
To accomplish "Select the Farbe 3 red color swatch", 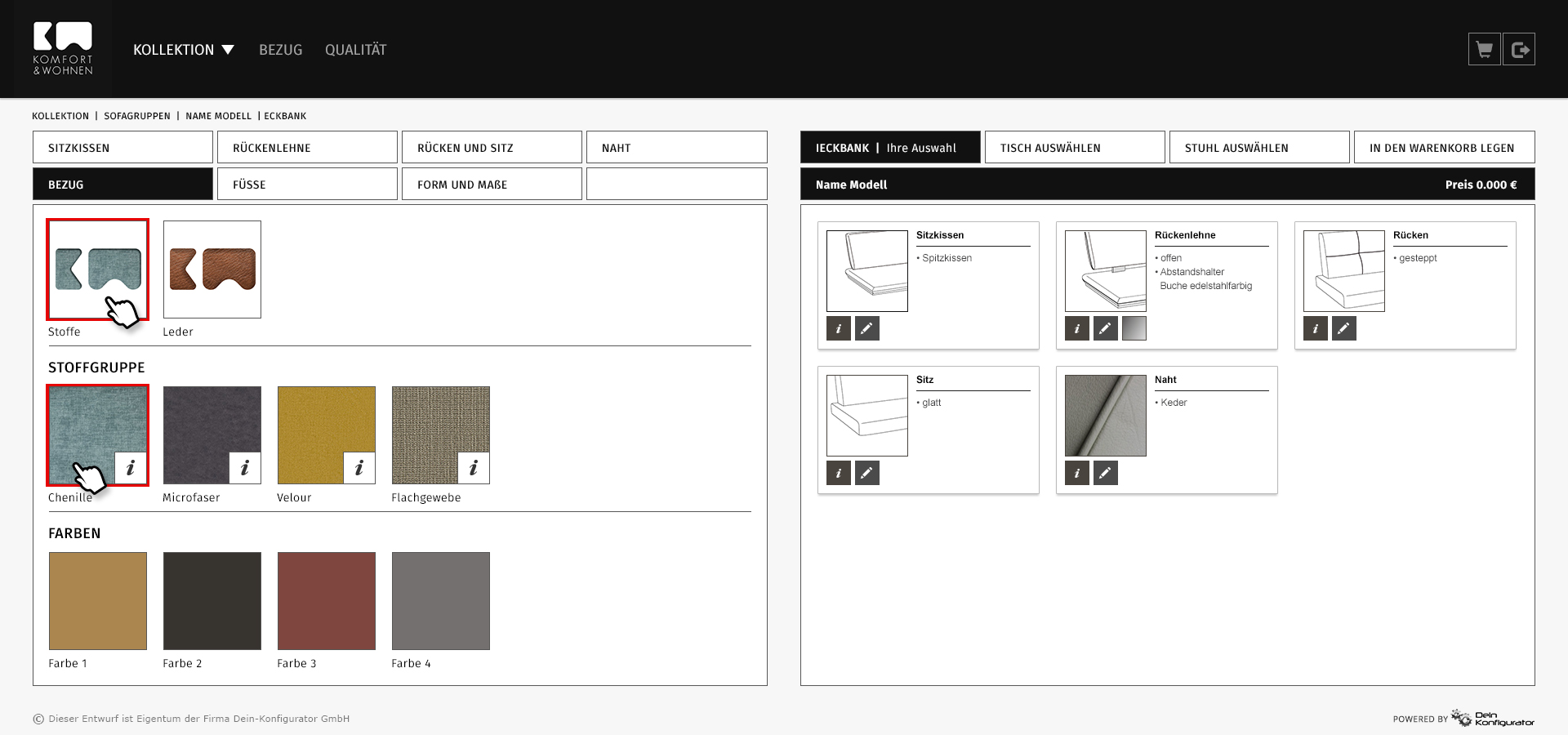I will 327,601.
